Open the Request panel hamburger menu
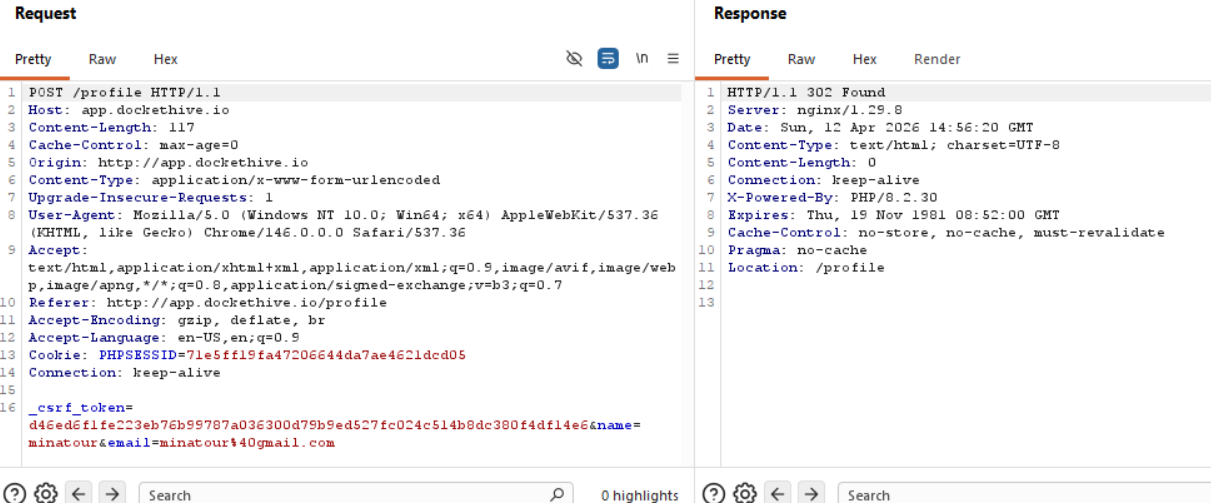The height and width of the screenshot is (503, 1211). [x=673, y=59]
